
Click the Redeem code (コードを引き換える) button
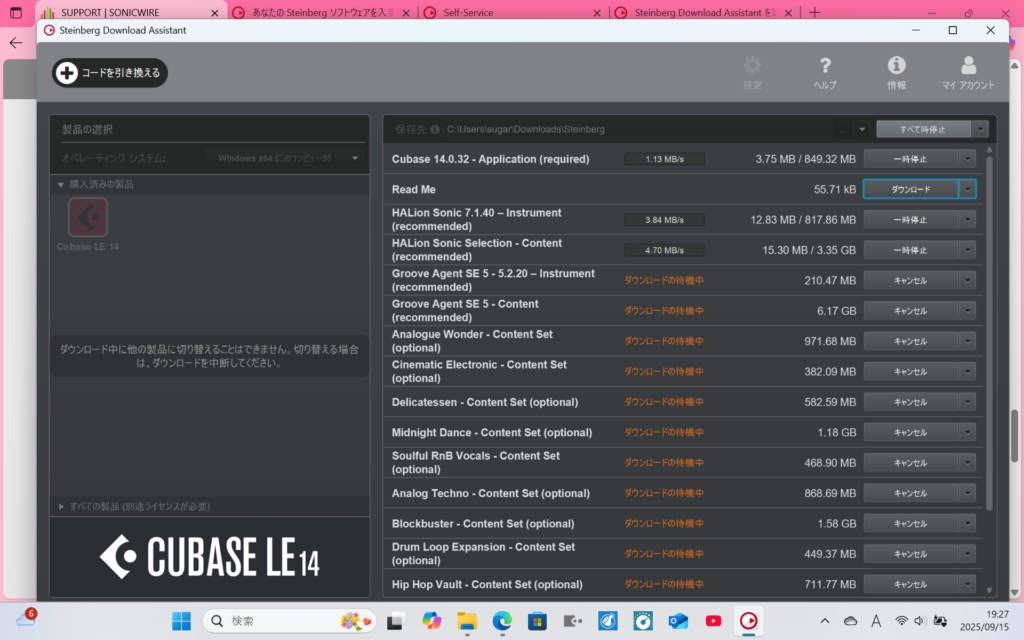[110, 73]
